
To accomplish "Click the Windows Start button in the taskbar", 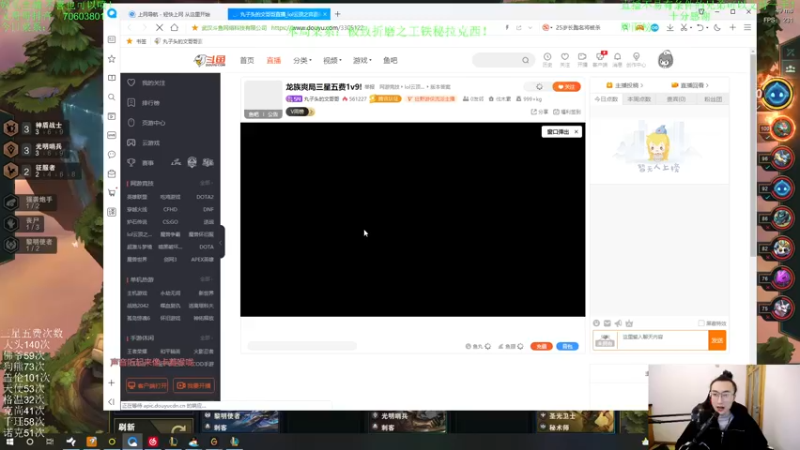I will coord(9,442).
